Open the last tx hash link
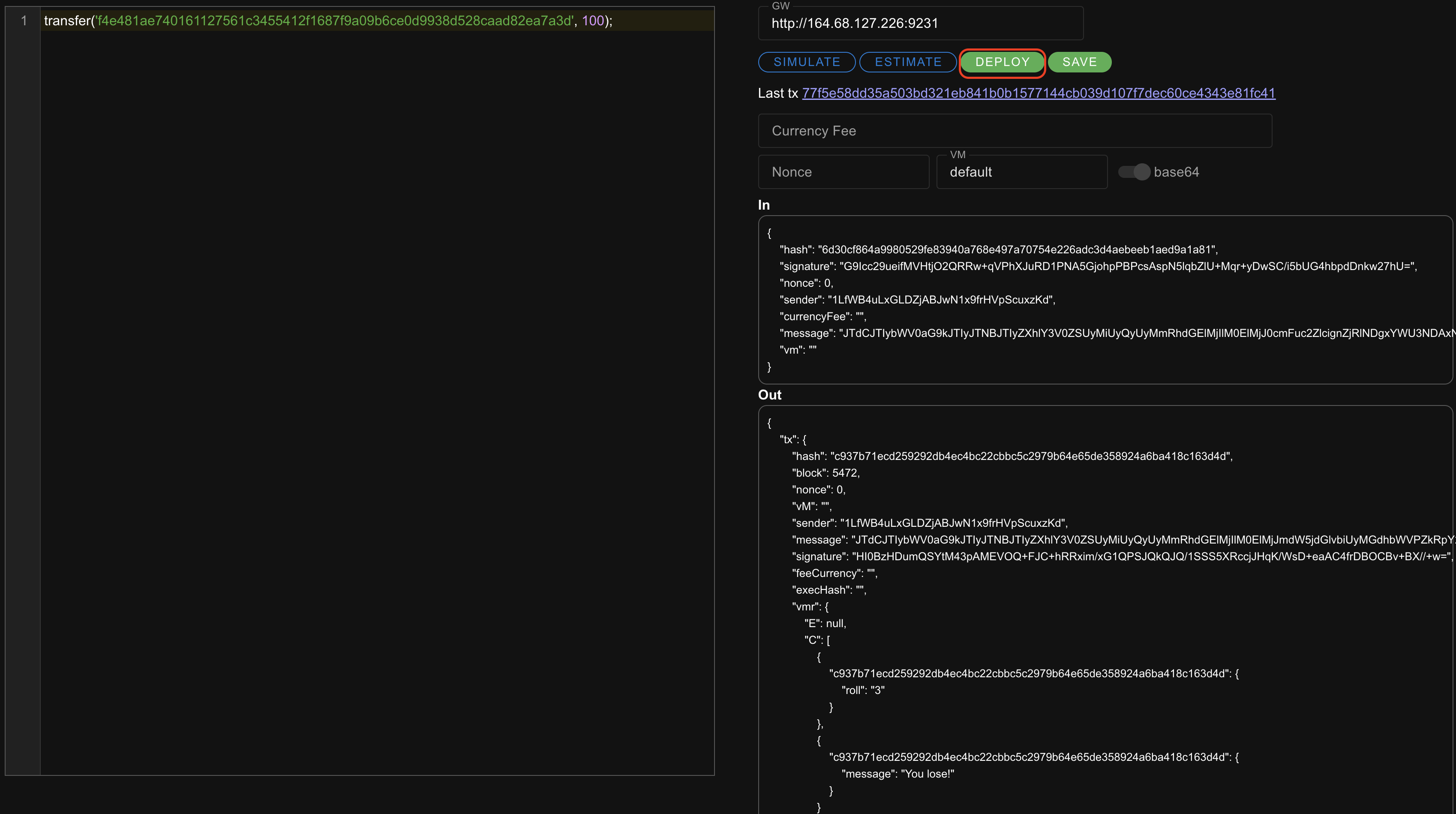 1038,93
